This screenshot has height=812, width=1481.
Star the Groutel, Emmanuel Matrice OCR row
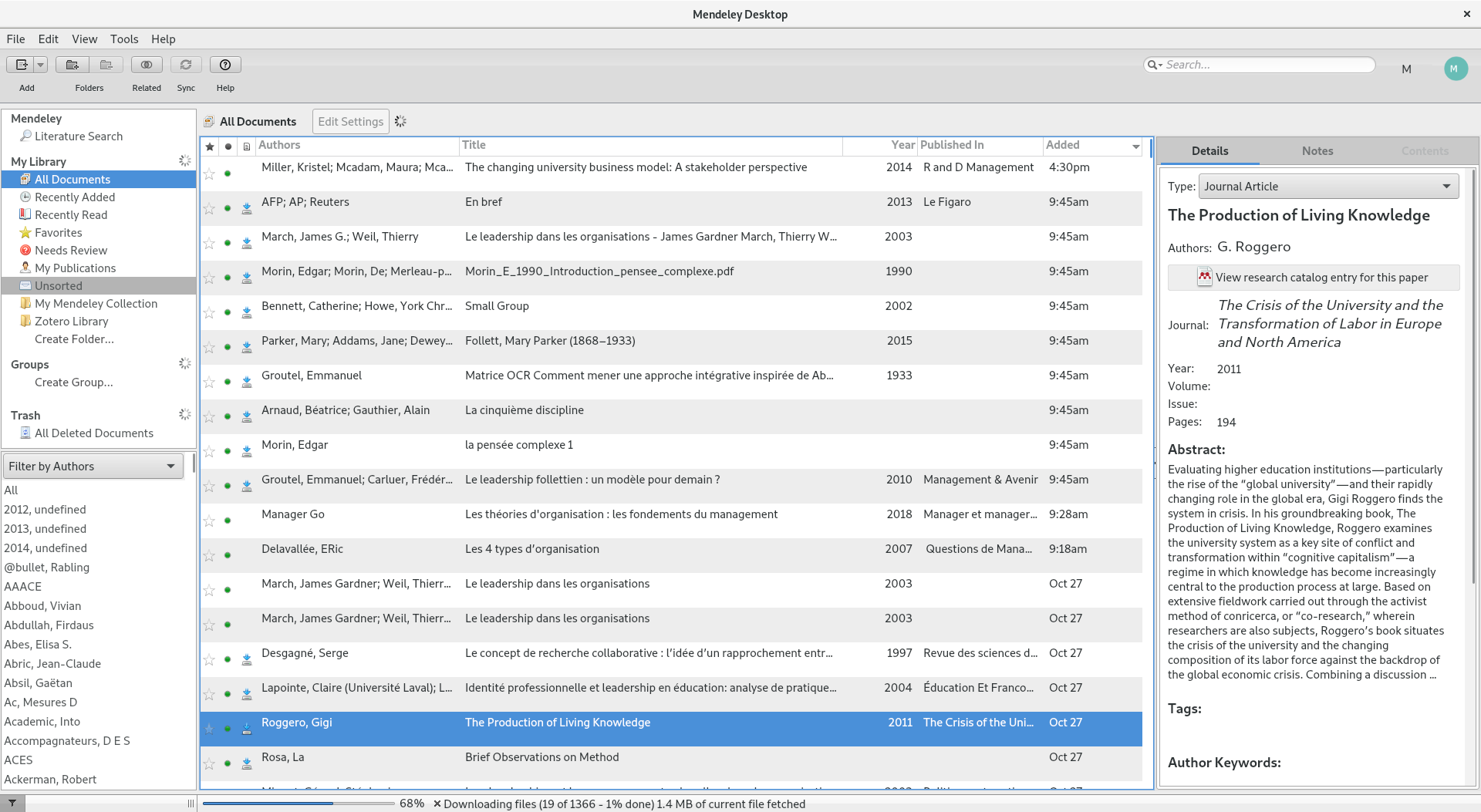pos(209,382)
